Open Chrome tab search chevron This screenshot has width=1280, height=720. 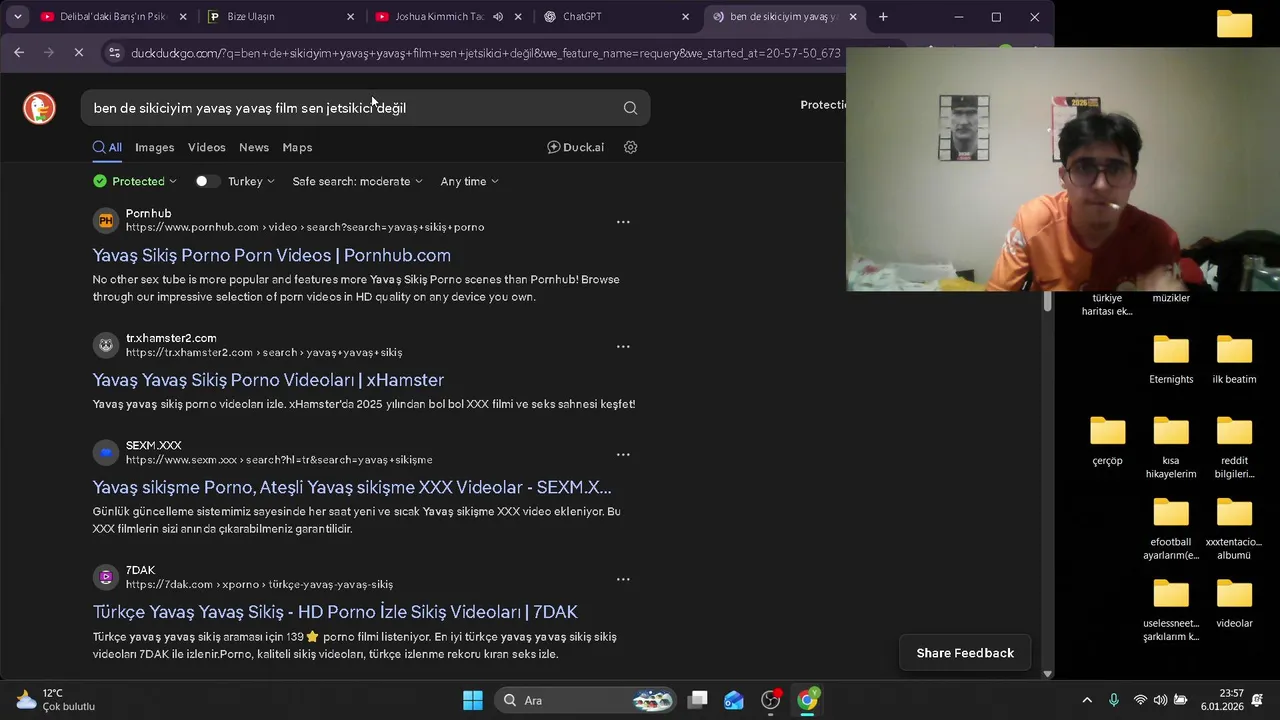click(x=17, y=17)
